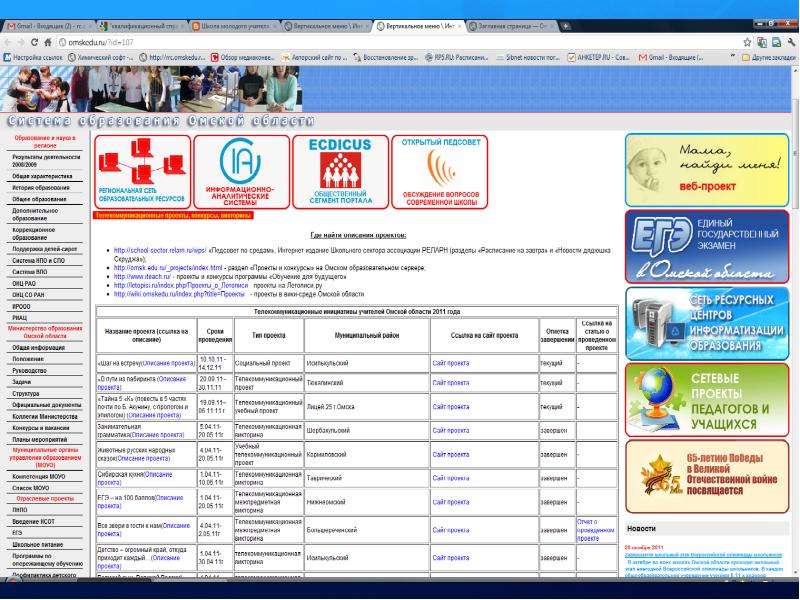Open 'Сайт проекта' link in Лицей 25 row
This screenshot has width=800, height=600.
pyautogui.click(x=451, y=407)
